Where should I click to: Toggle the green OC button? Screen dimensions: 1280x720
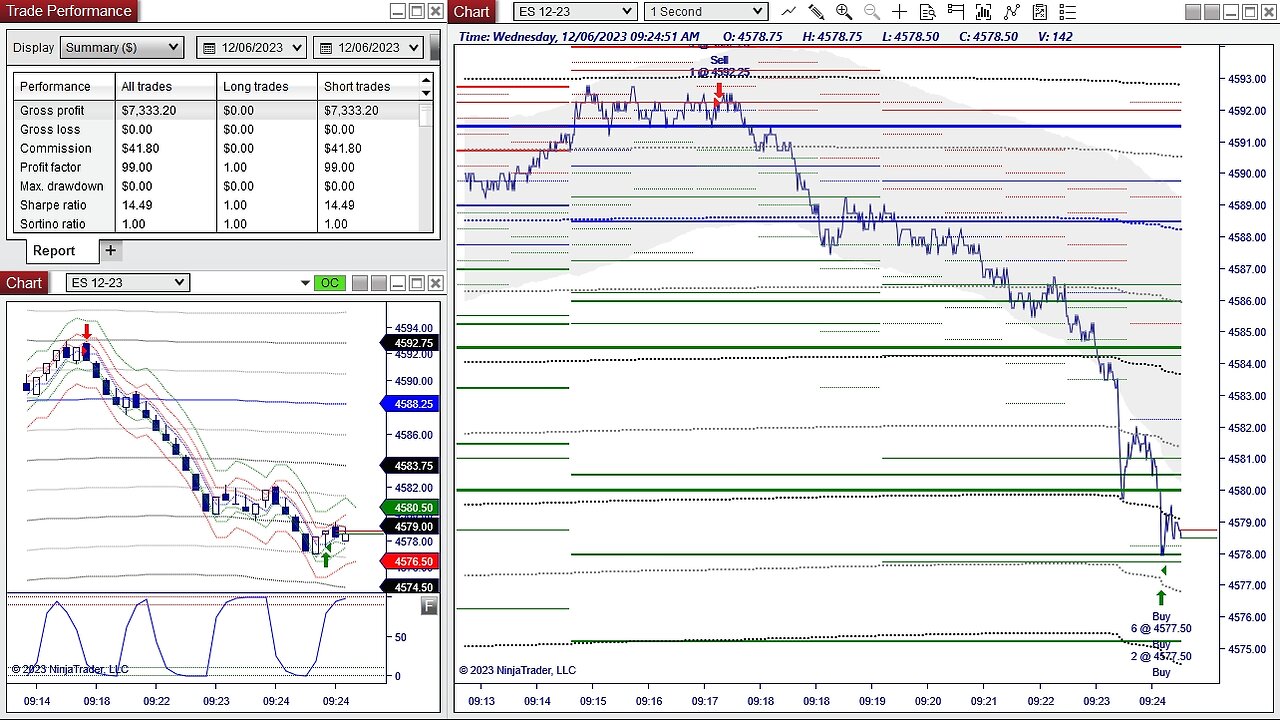(329, 283)
